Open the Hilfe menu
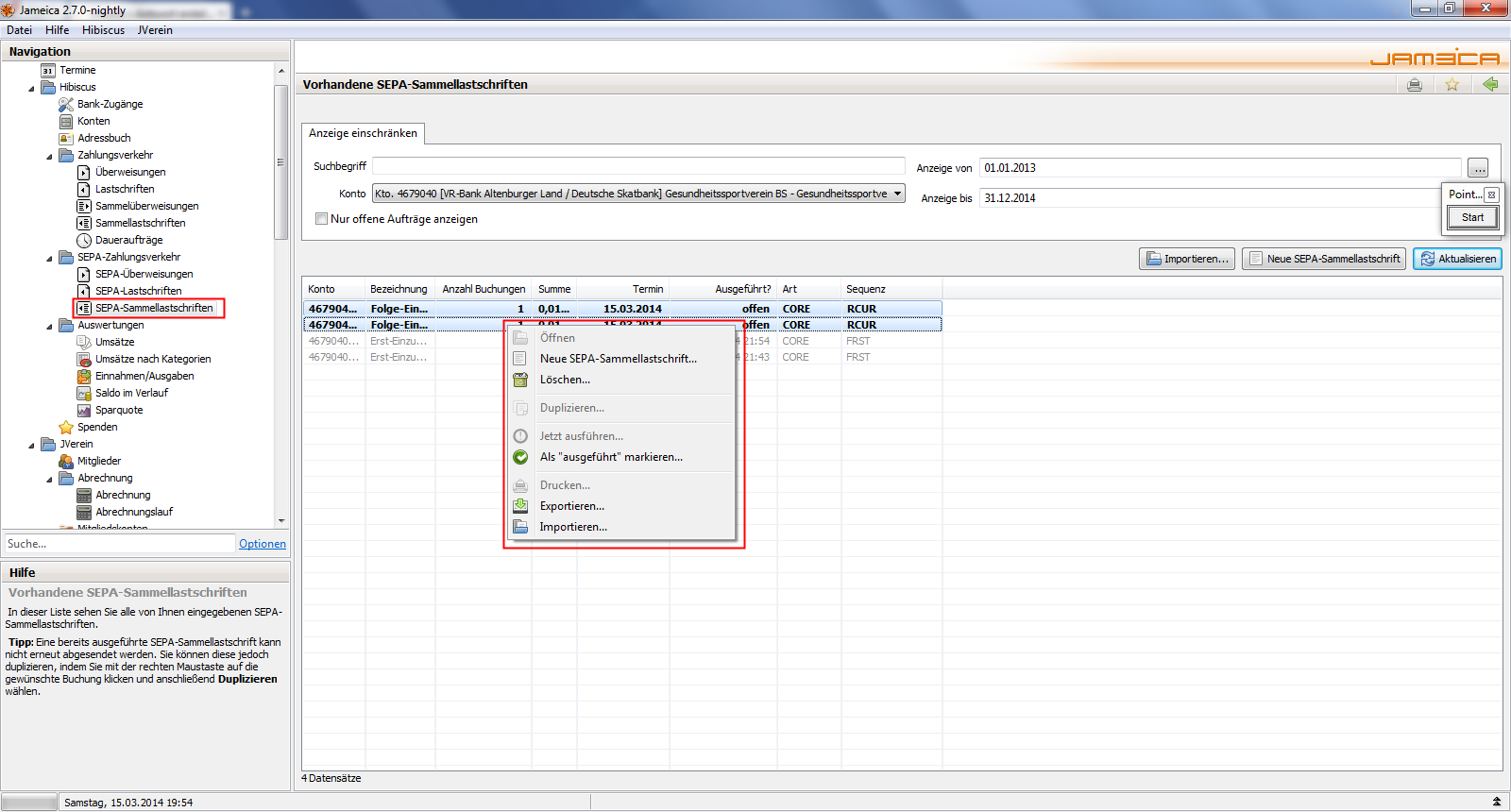 [x=57, y=30]
